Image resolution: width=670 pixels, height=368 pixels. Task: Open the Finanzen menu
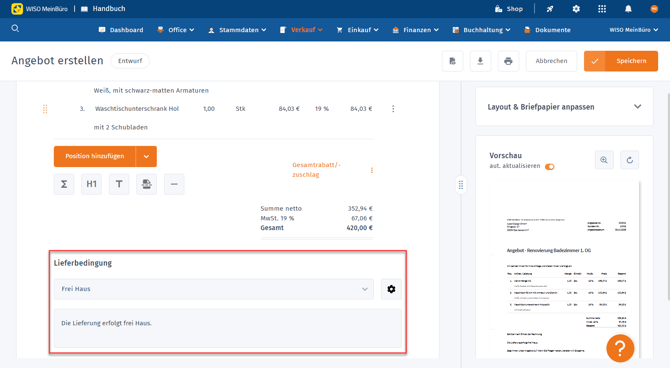click(x=415, y=30)
